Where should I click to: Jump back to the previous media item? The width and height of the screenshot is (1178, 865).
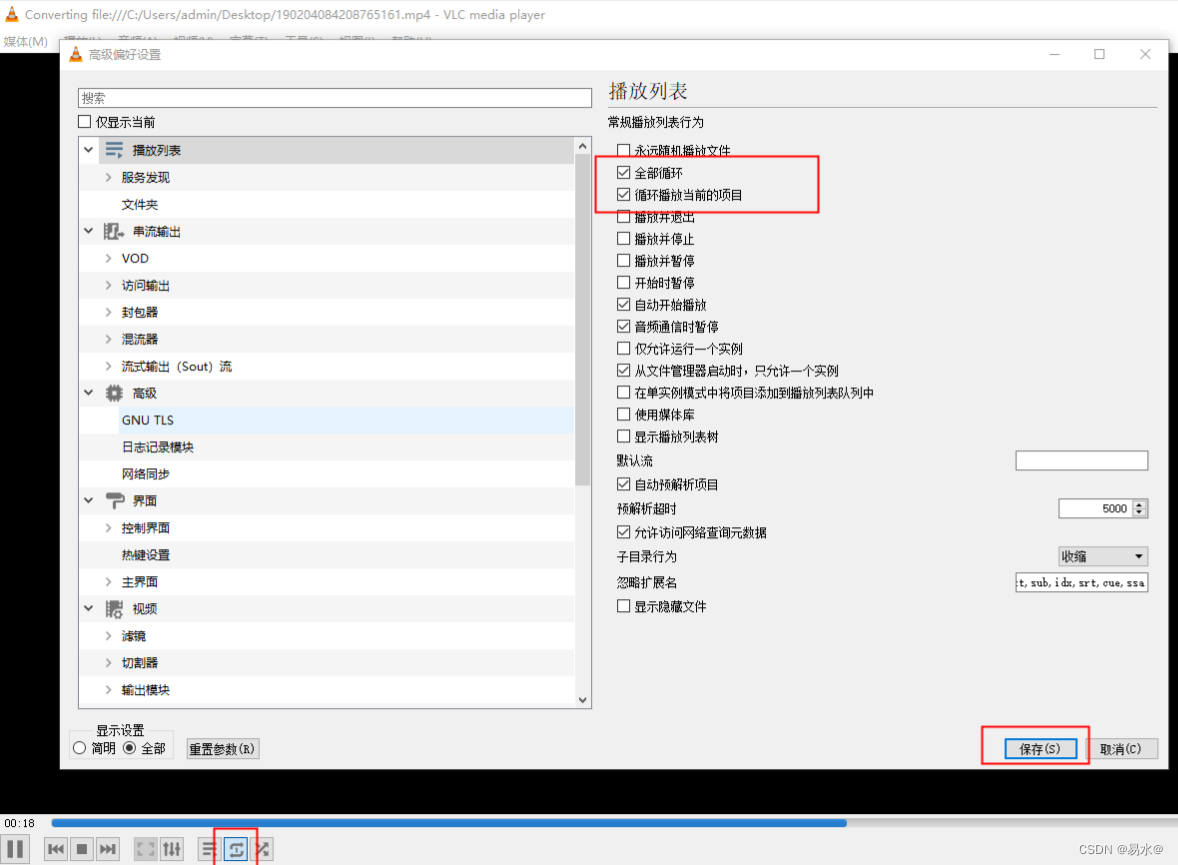pyautogui.click(x=55, y=848)
